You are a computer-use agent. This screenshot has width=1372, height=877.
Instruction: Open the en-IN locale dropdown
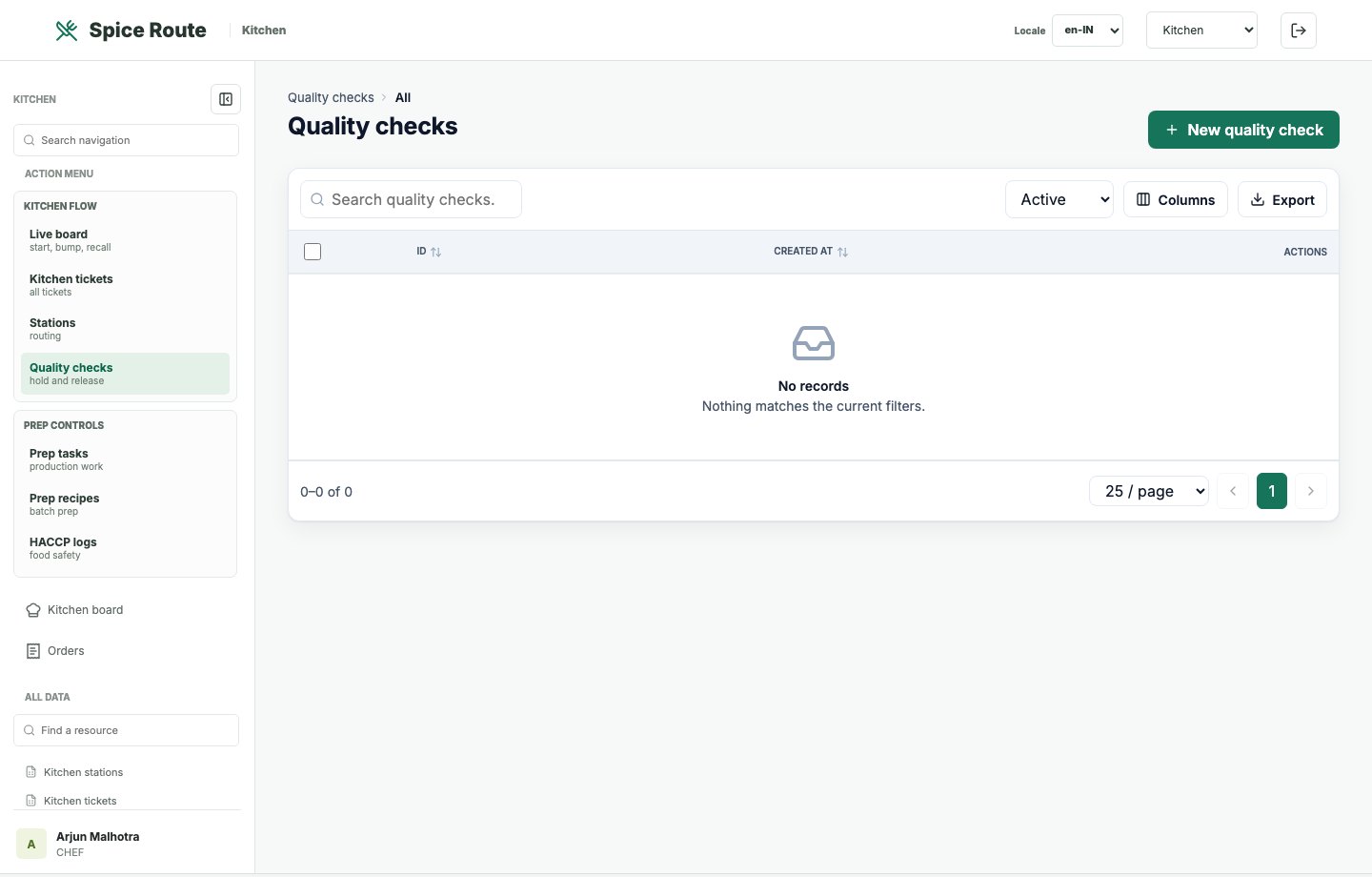tap(1087, 31)
